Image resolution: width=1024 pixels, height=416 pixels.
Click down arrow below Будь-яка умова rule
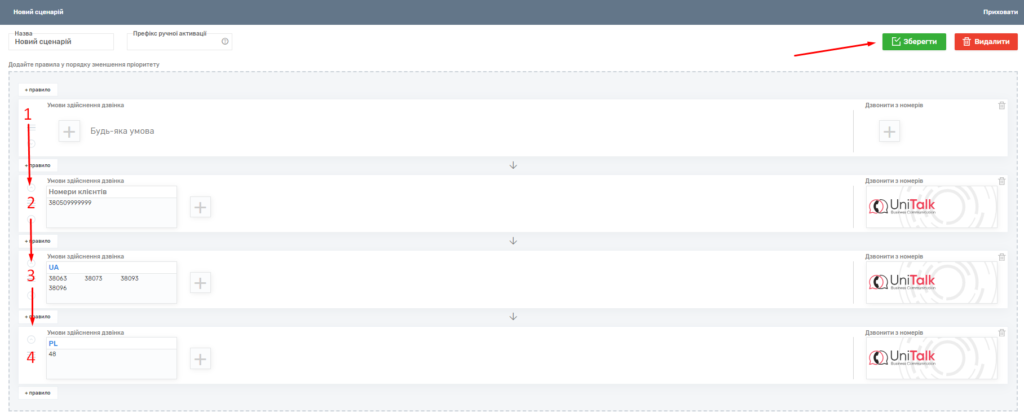[x=513, y=164]
